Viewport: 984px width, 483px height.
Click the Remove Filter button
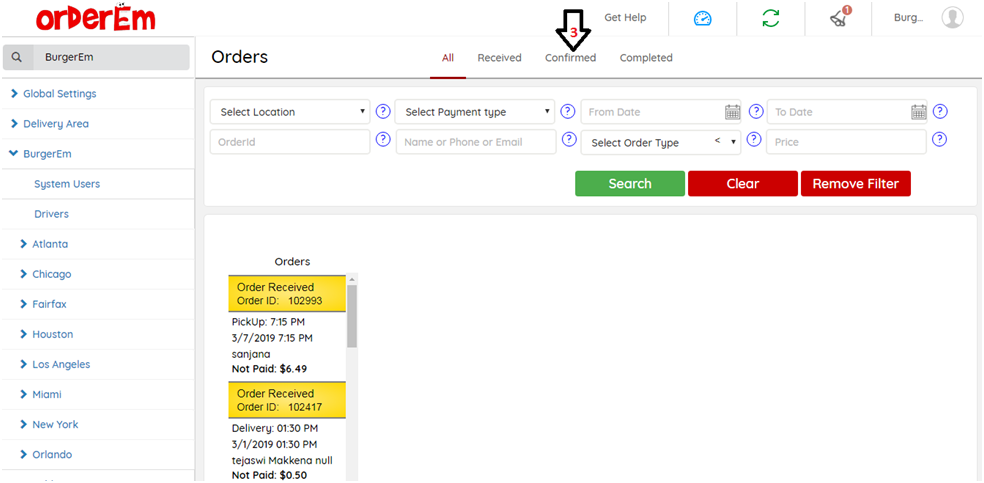855,184
